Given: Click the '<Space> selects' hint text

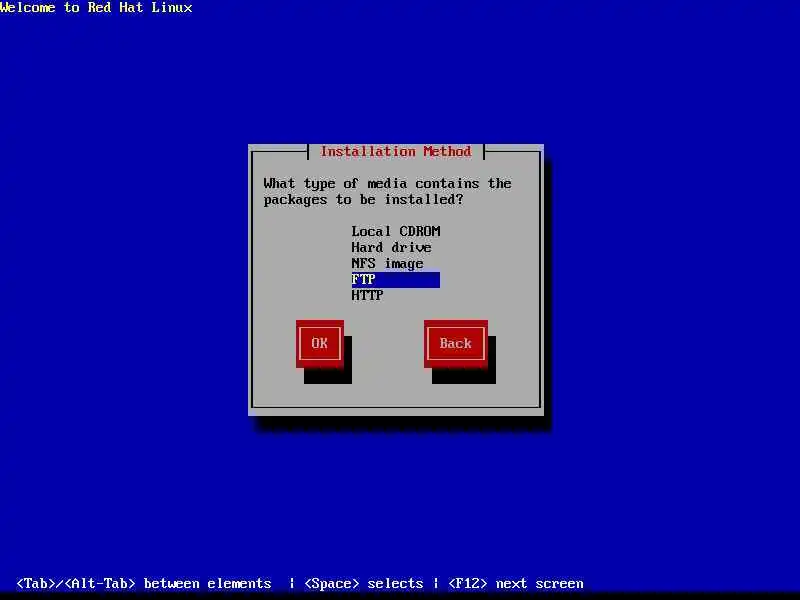Looking at the screenshot, I should [x=363, y=583].
